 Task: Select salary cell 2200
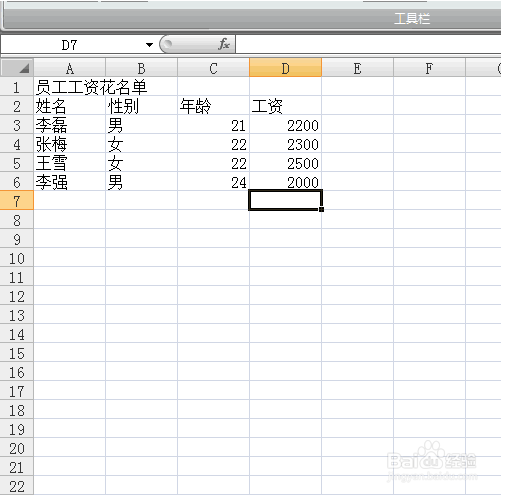(286, 125)
